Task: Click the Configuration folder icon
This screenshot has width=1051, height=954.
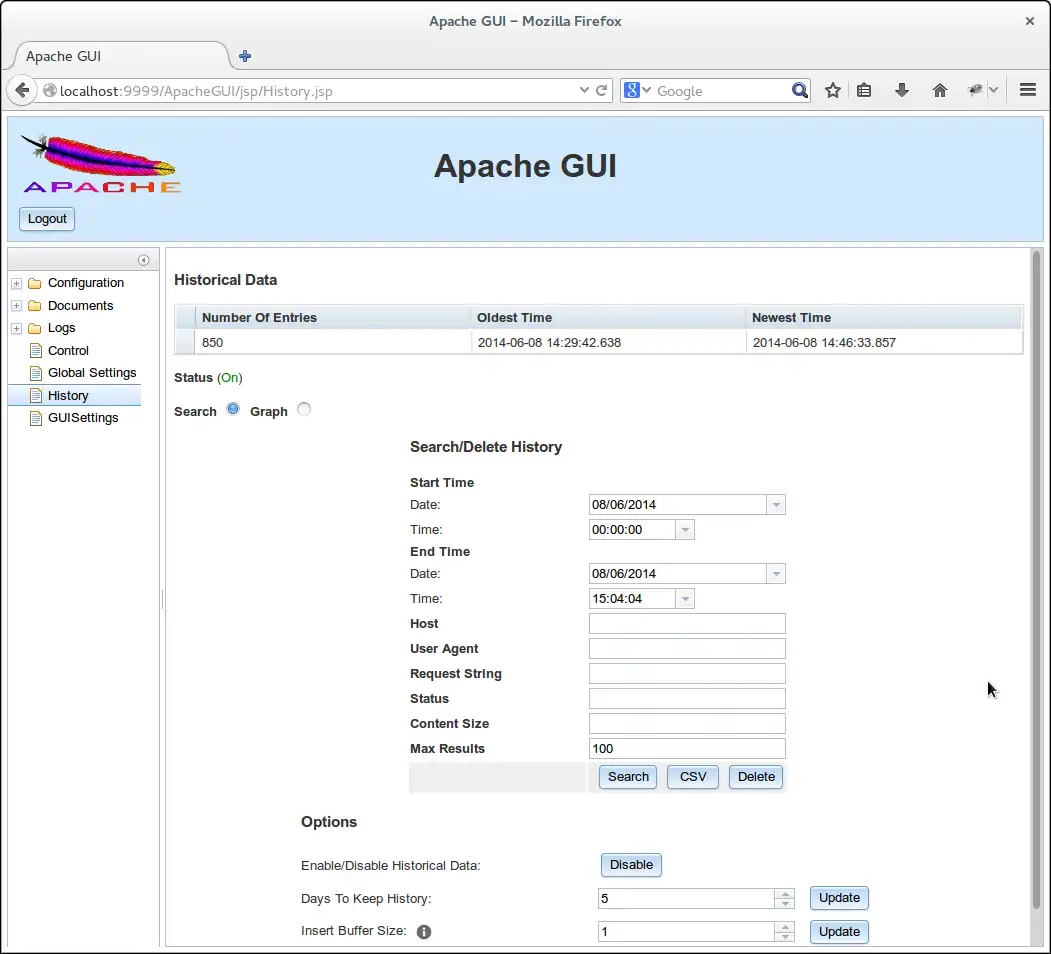Action: click(35, 283)
